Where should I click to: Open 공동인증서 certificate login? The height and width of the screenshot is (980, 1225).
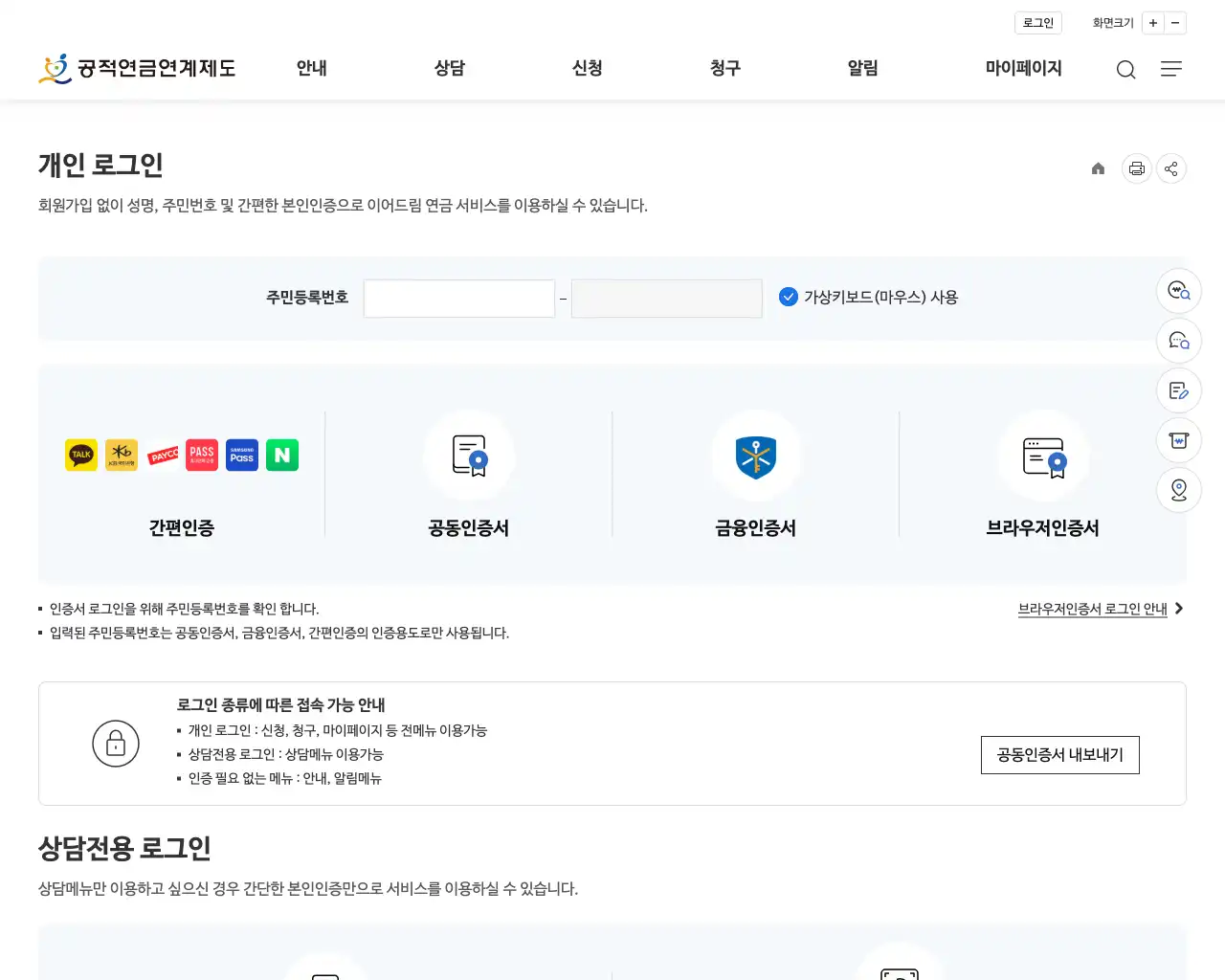coord(468,474)
